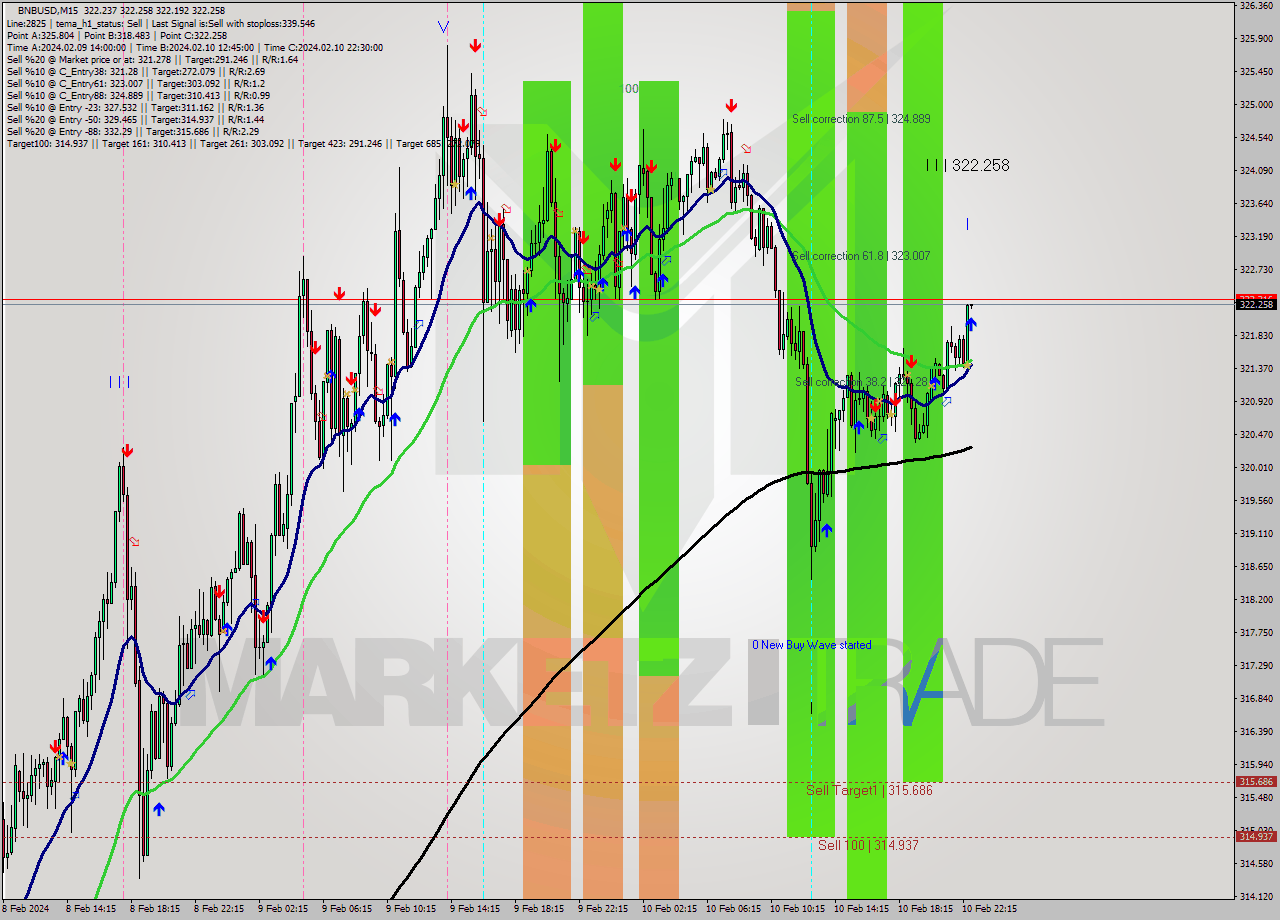
Task: Click the 326.360 price axis label
Action: pos(1256,5)
